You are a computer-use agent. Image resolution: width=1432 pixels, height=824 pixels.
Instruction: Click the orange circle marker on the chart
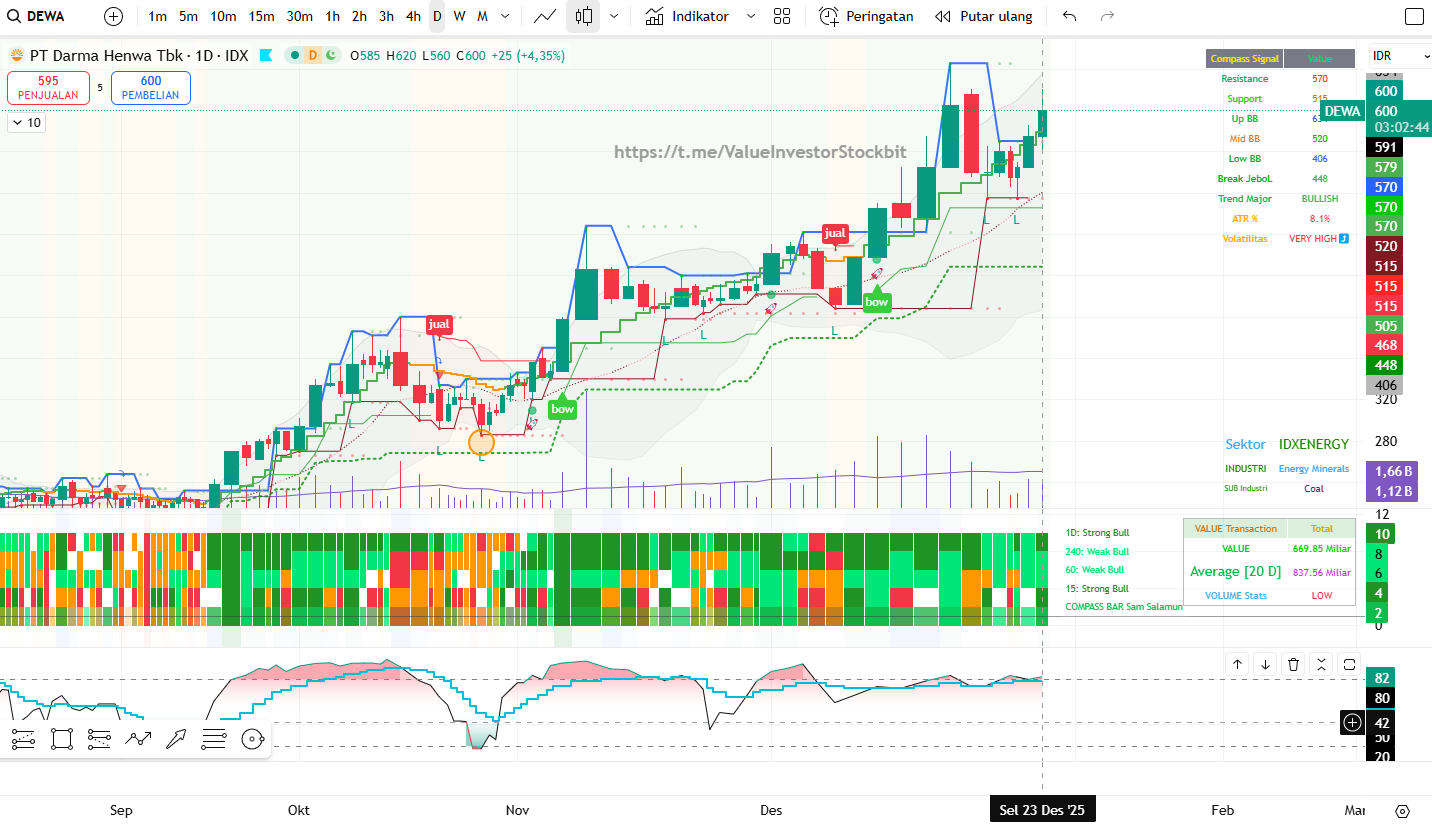pos(481,440)
